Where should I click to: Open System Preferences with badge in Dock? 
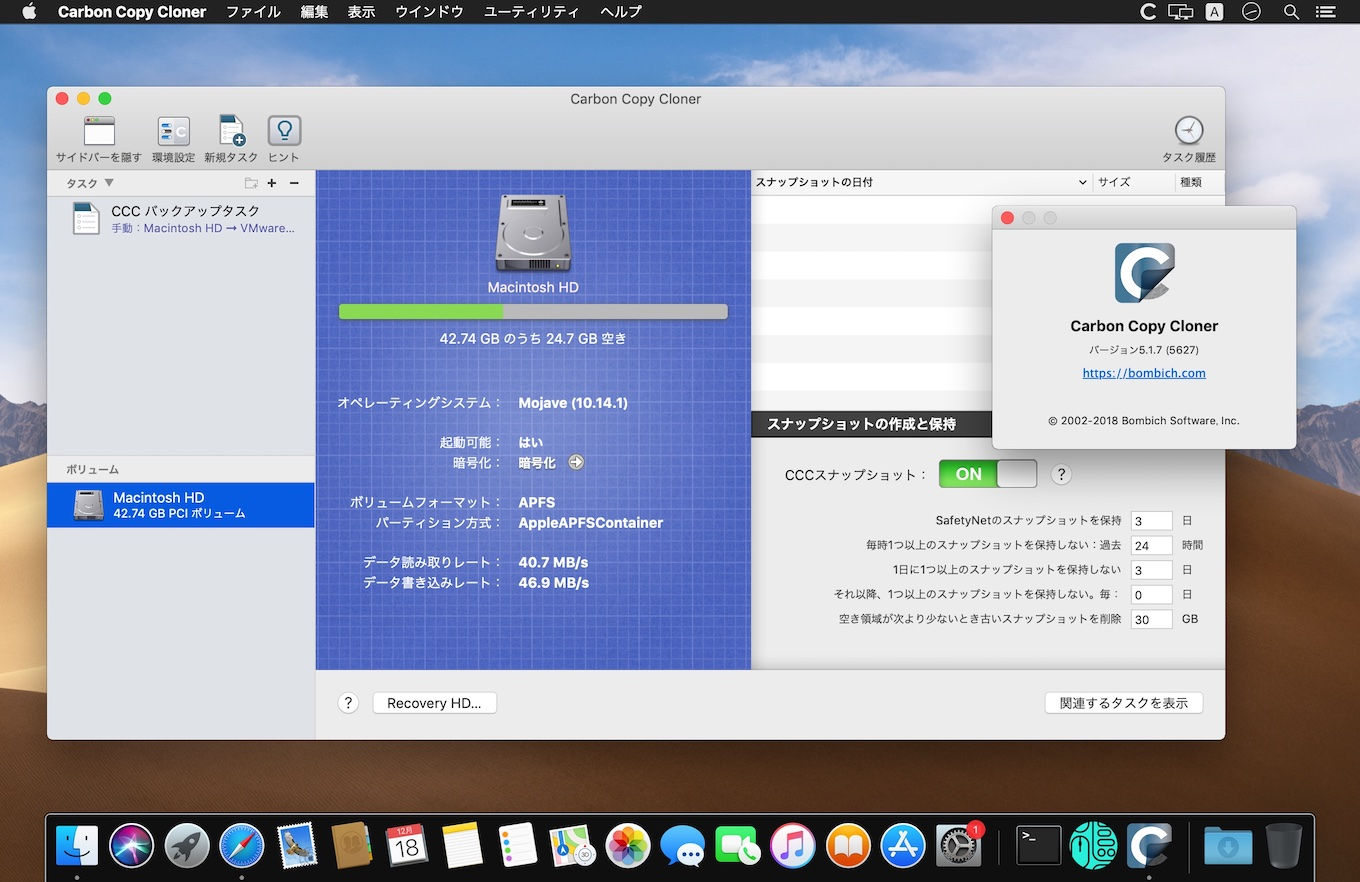click(x=958, y=845)
